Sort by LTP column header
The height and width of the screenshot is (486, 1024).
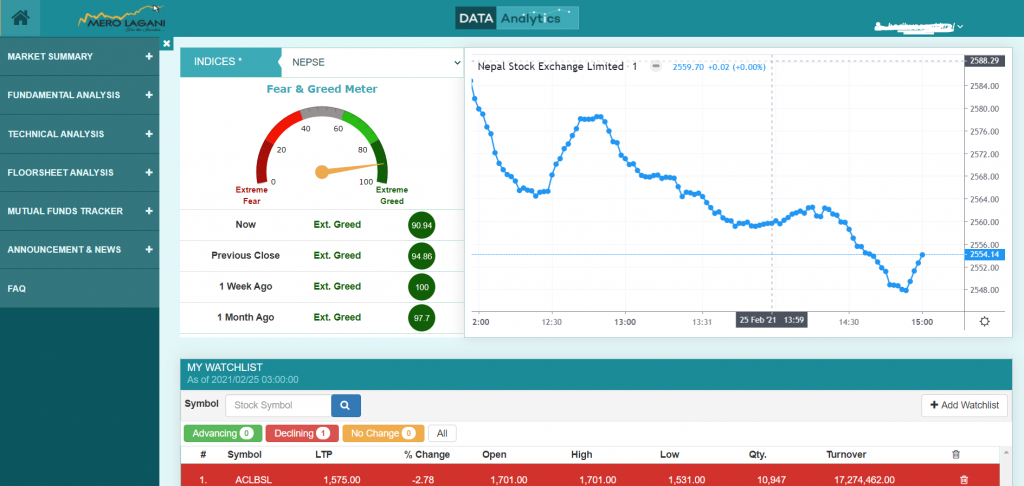pyautogui.click(x=324, y=455)
